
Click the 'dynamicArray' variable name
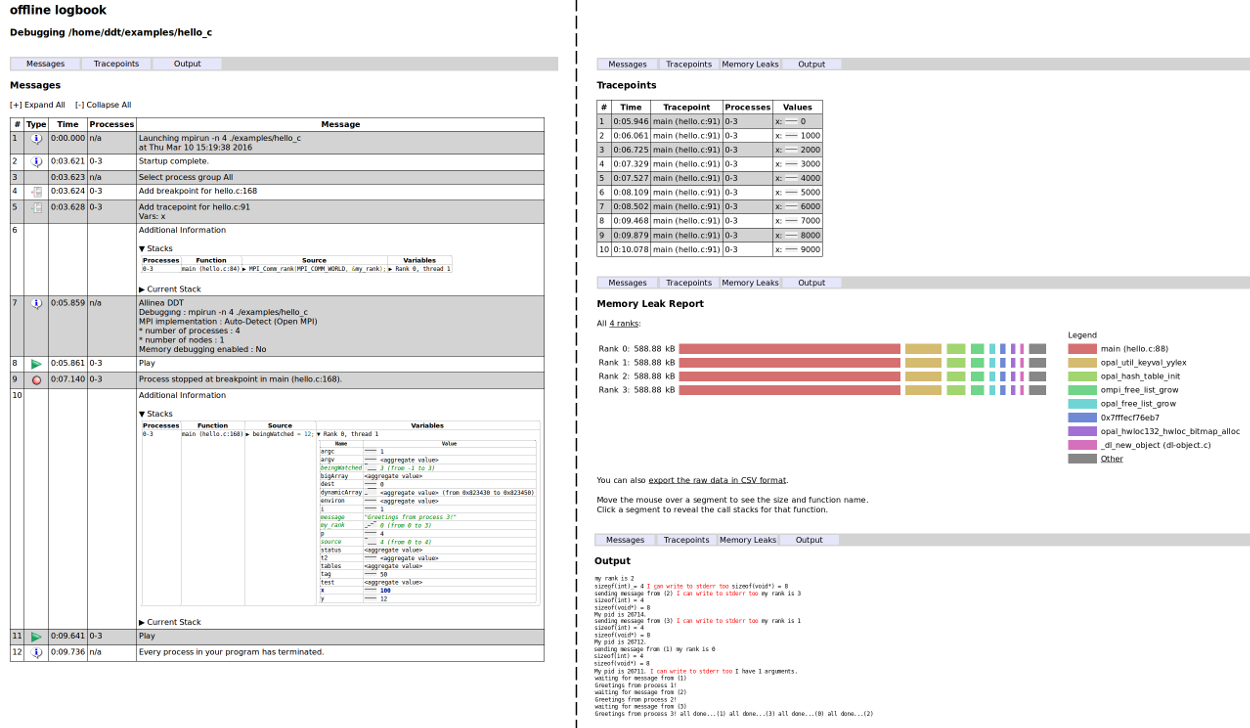point(340,493)
